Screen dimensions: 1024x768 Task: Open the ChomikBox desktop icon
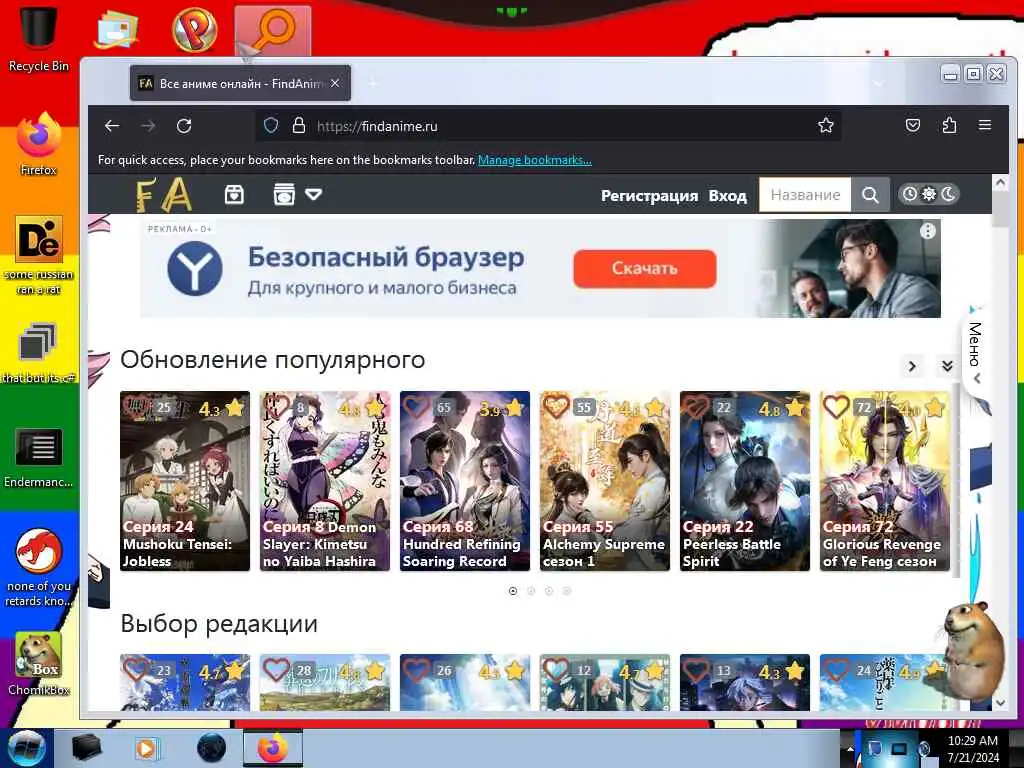tap(38, 664)
